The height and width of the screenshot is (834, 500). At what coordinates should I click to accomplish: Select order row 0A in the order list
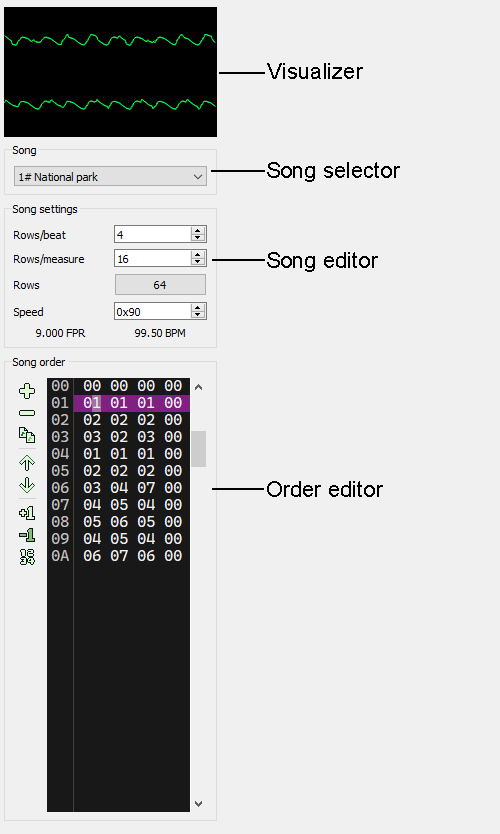click(118, 556)
